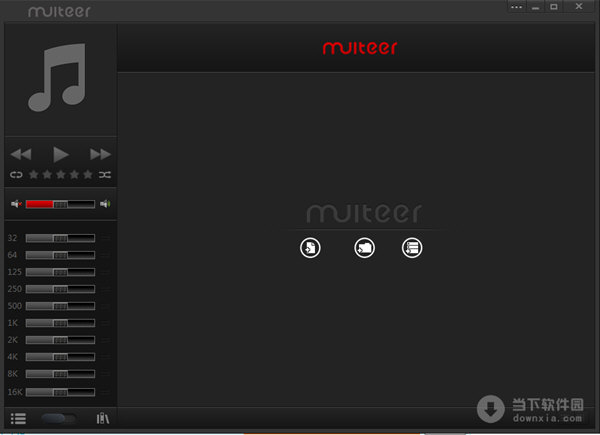Screen dimensions: 600x435
Task: Open the music library icon
Action: (x=102, y=418)
